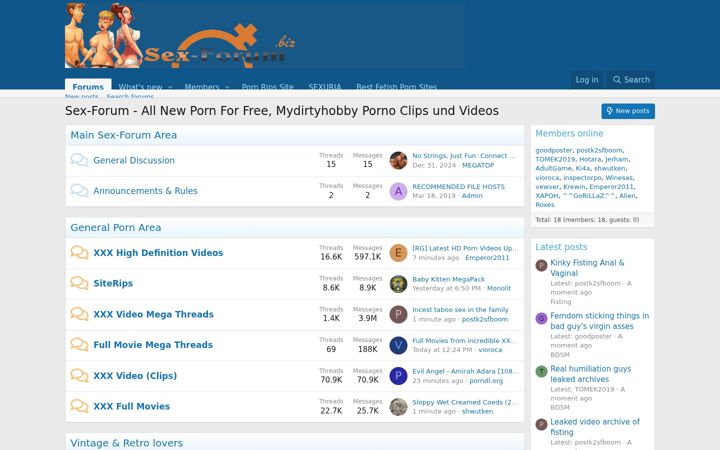Viewport: 720px width, 450px height.
Task: Open 'Real humiliation guys leaked archives' post
Action: [591, 374]
